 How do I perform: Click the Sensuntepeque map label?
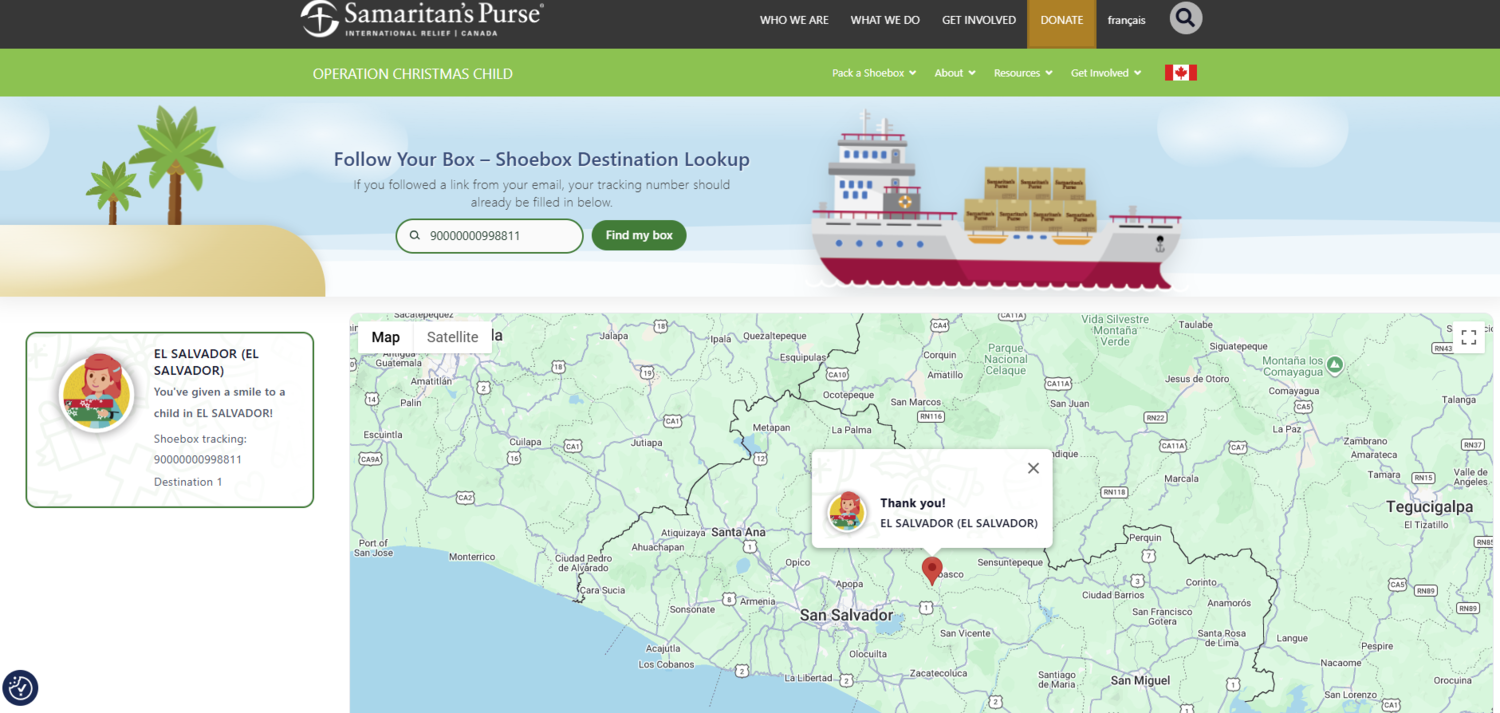point(1010,563)
